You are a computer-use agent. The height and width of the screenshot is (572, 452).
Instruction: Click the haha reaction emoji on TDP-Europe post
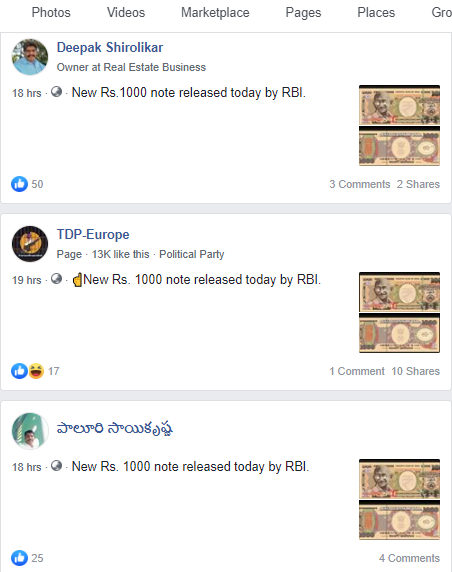coord(36,371)
